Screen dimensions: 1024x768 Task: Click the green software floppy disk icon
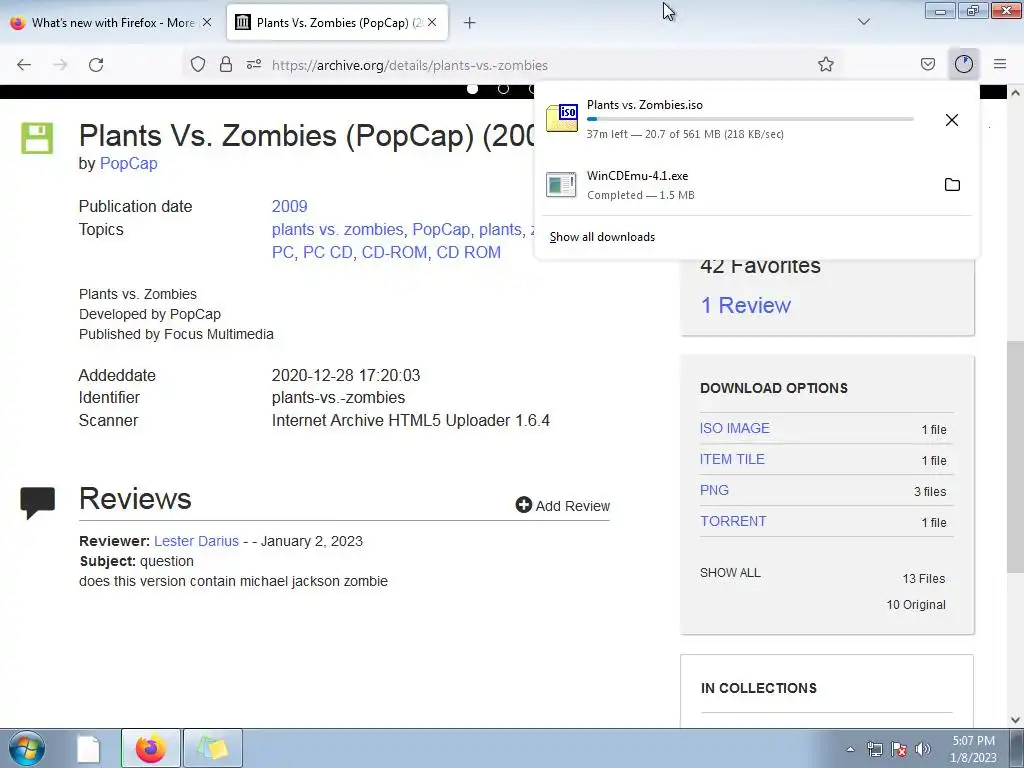pos(37,138)
